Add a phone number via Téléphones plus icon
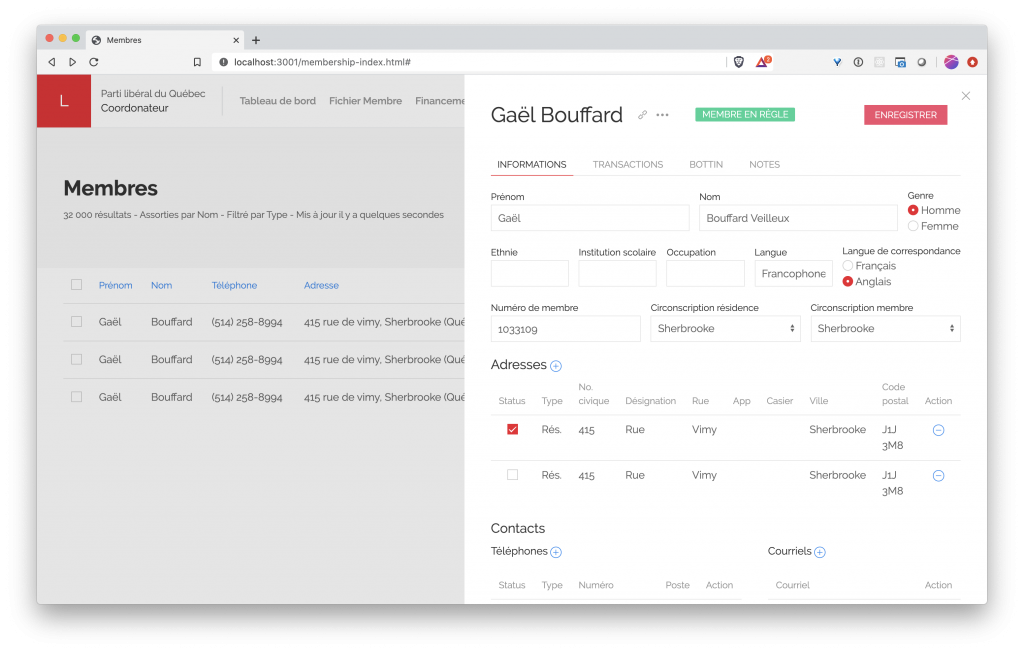 (556, 552)
